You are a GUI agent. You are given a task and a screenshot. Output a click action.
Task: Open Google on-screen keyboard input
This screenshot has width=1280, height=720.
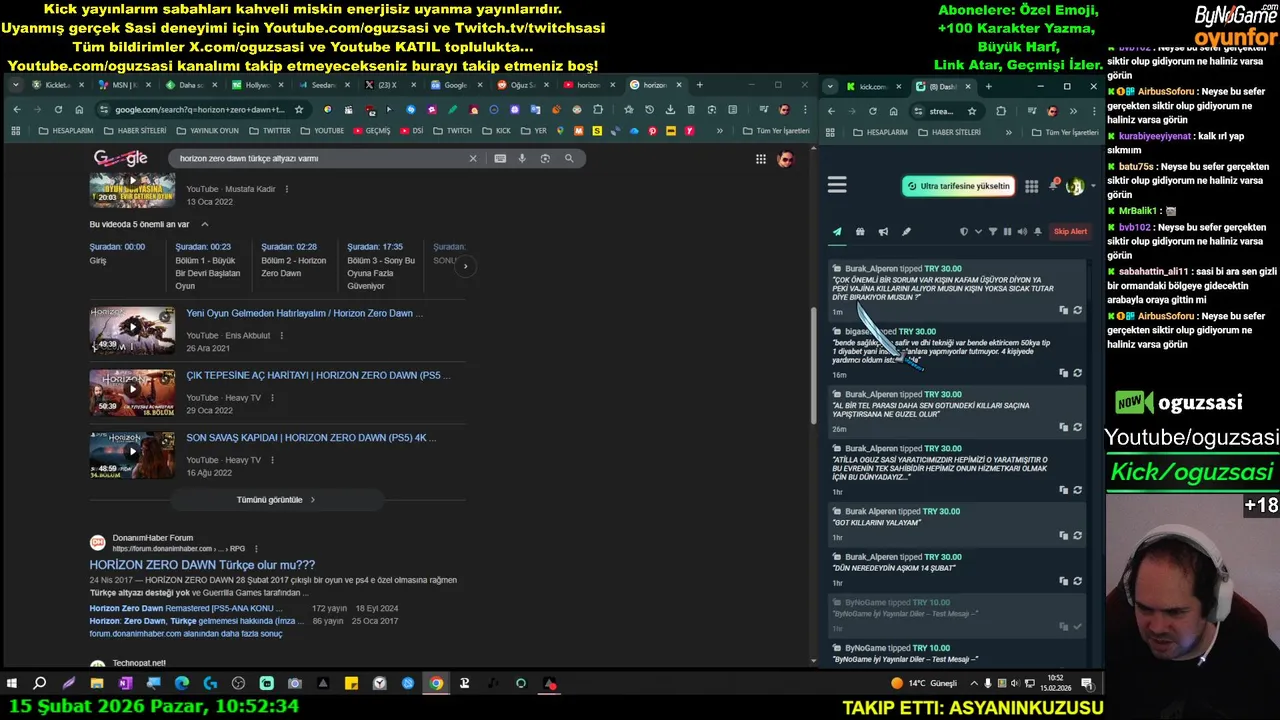(500, 158)
